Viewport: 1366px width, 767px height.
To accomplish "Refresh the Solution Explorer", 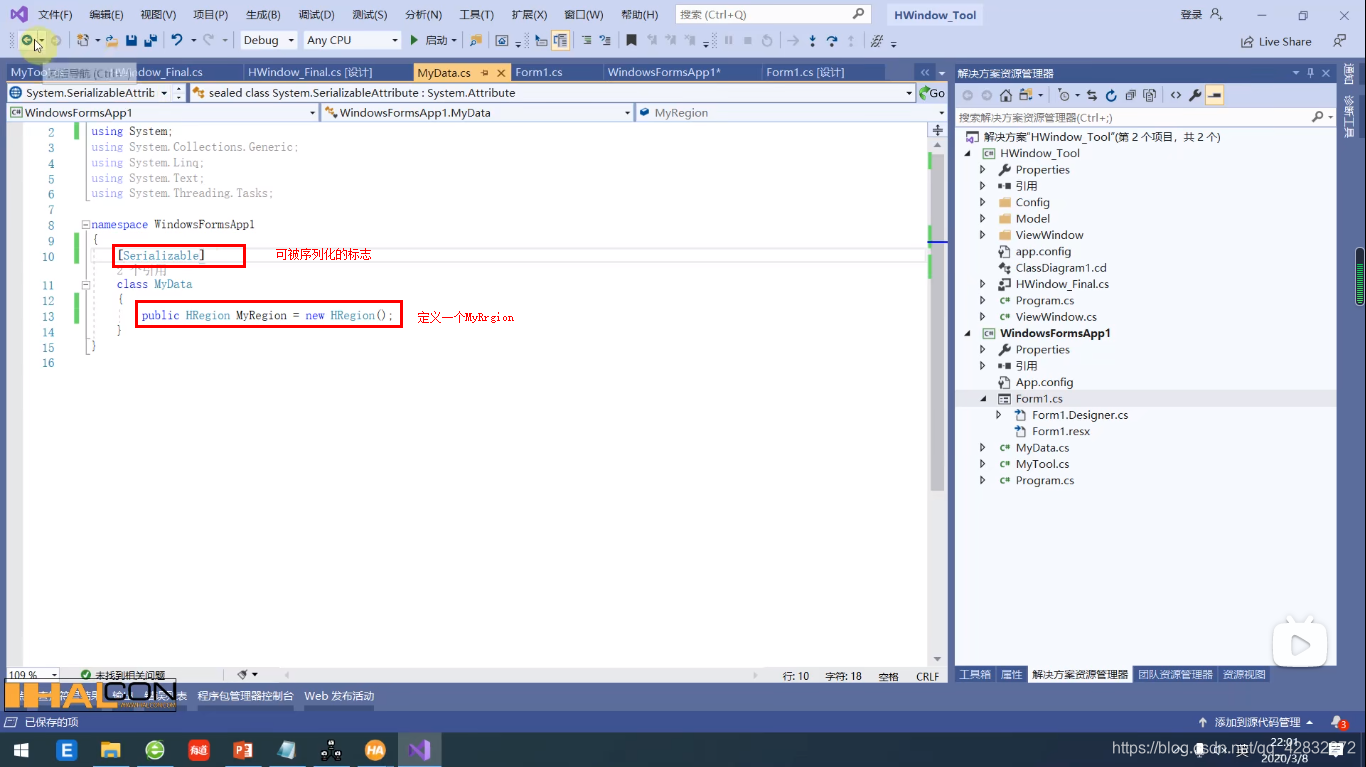I will point(1111,95).
